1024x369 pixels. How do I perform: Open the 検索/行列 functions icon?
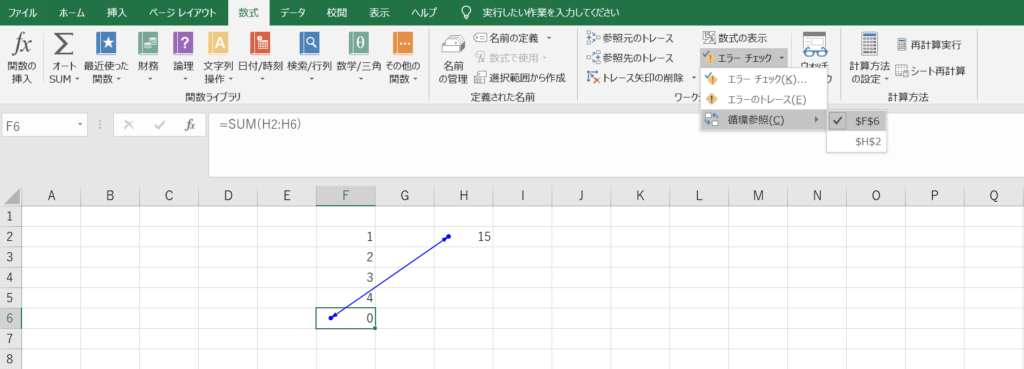(x=310, y=44)
